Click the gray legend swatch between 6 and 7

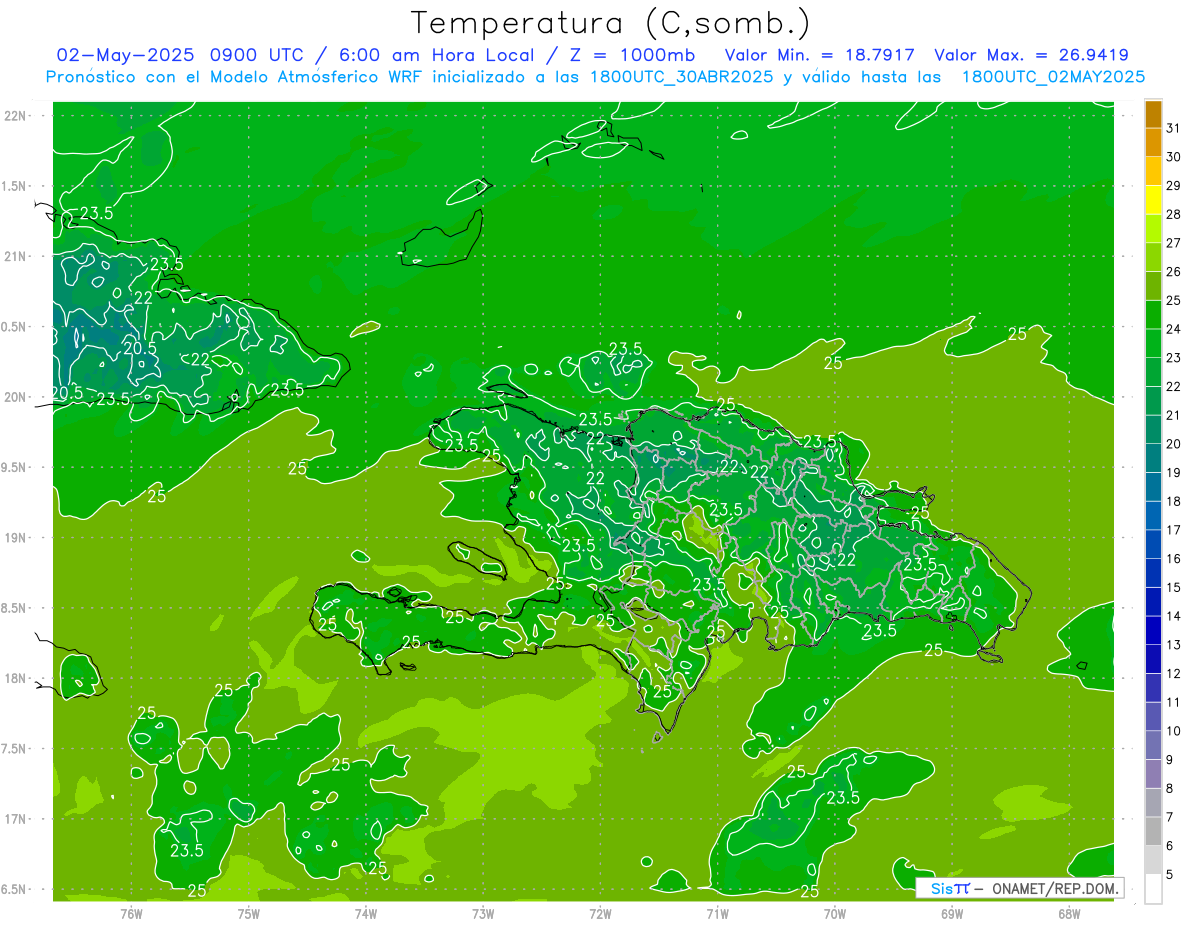[x=1153, y=832]
